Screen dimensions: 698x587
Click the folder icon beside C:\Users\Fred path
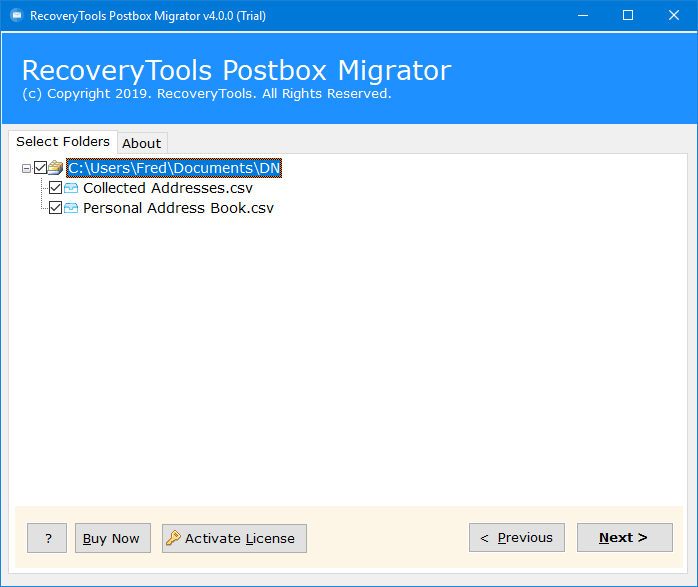pos(56,168)
